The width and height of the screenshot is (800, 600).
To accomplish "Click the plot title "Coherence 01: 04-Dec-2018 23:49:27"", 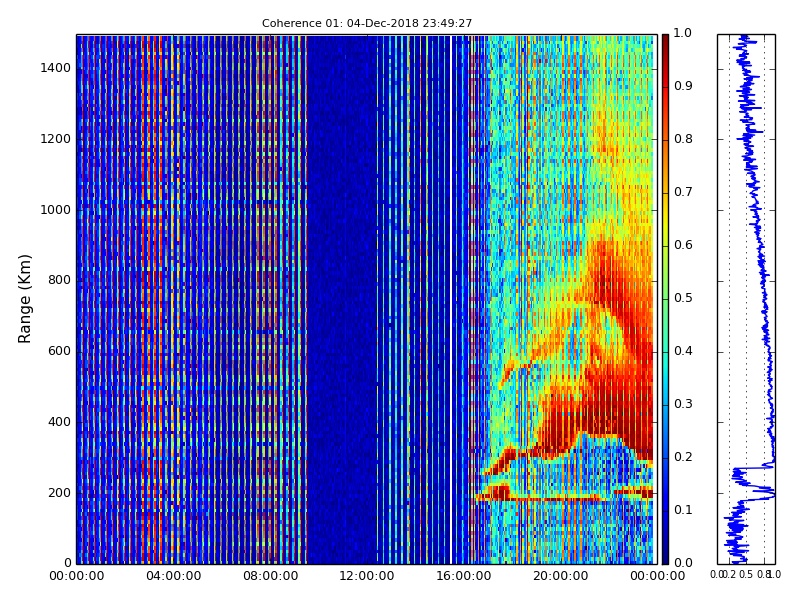I will coord(367,23).
